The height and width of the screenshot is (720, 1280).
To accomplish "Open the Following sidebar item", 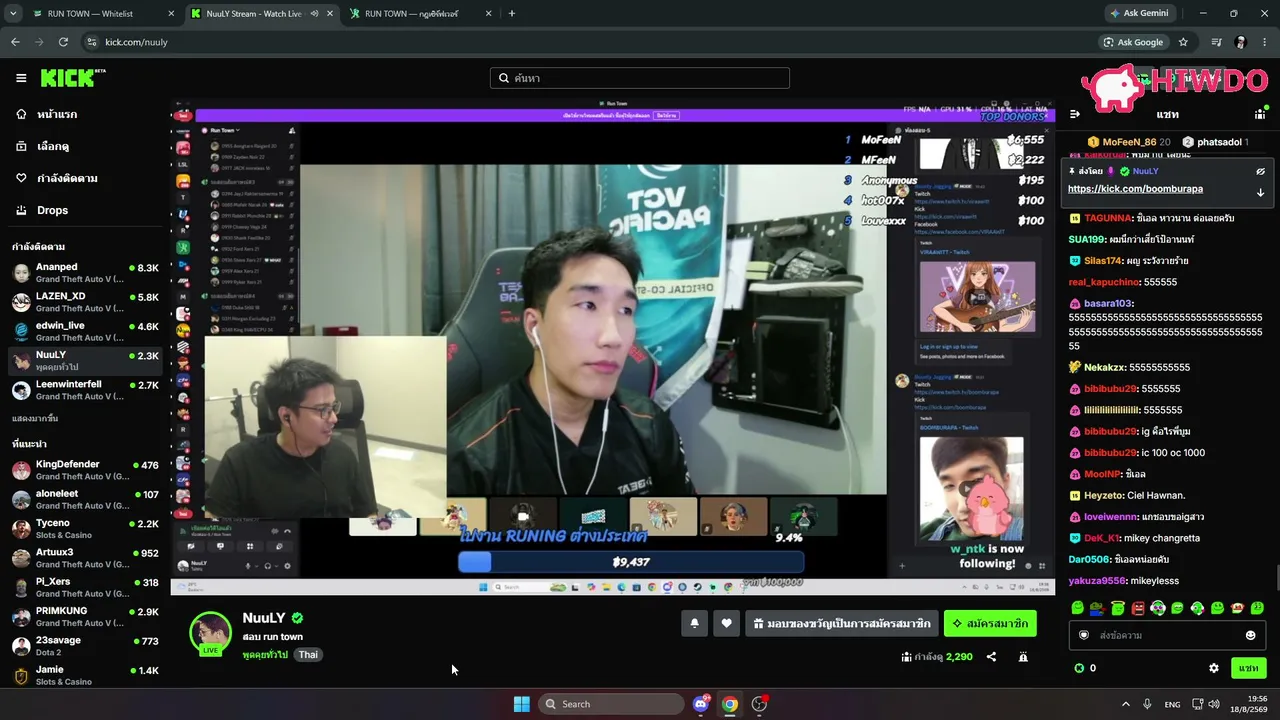I will [x=85, y=178].
